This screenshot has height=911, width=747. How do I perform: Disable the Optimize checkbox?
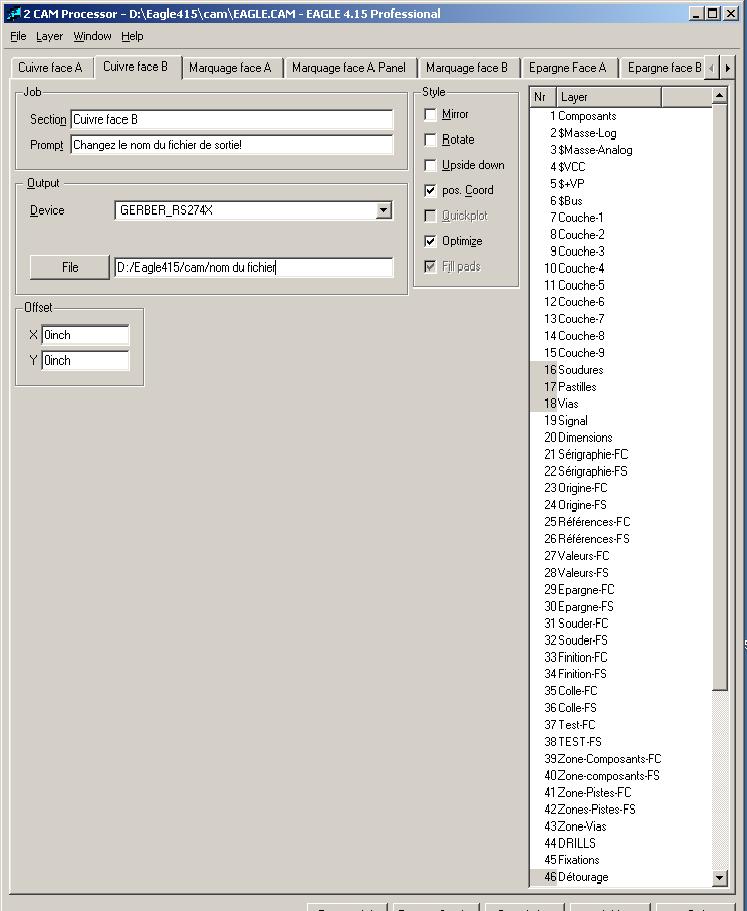point(431,241)
